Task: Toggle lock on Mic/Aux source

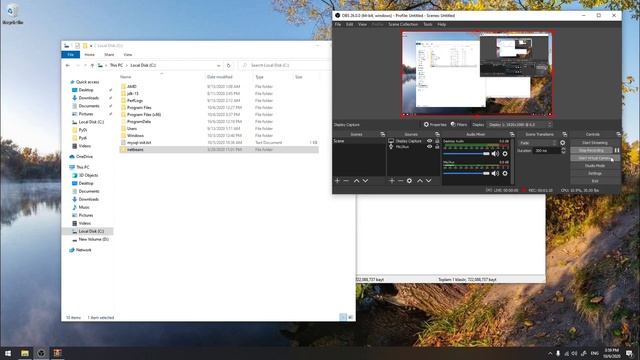Action: click(437, 146)
